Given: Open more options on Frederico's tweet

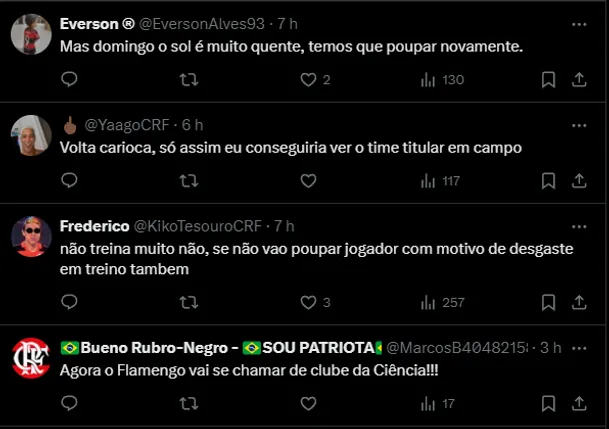Looking at the screenshot, I should pos(579,226).
